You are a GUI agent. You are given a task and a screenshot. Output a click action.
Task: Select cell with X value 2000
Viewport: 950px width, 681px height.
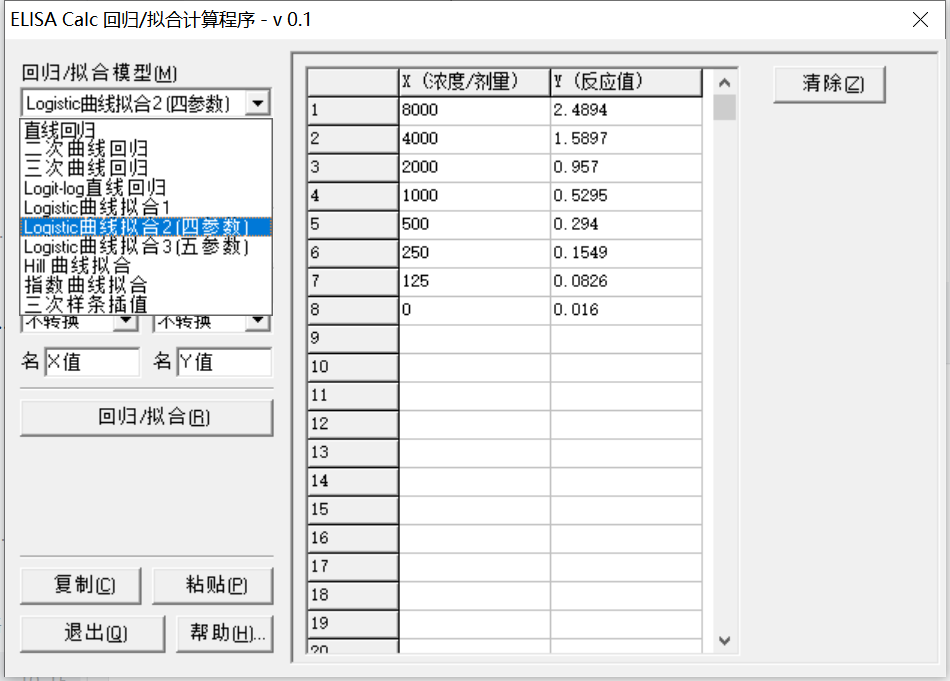(x=474, y=168)
